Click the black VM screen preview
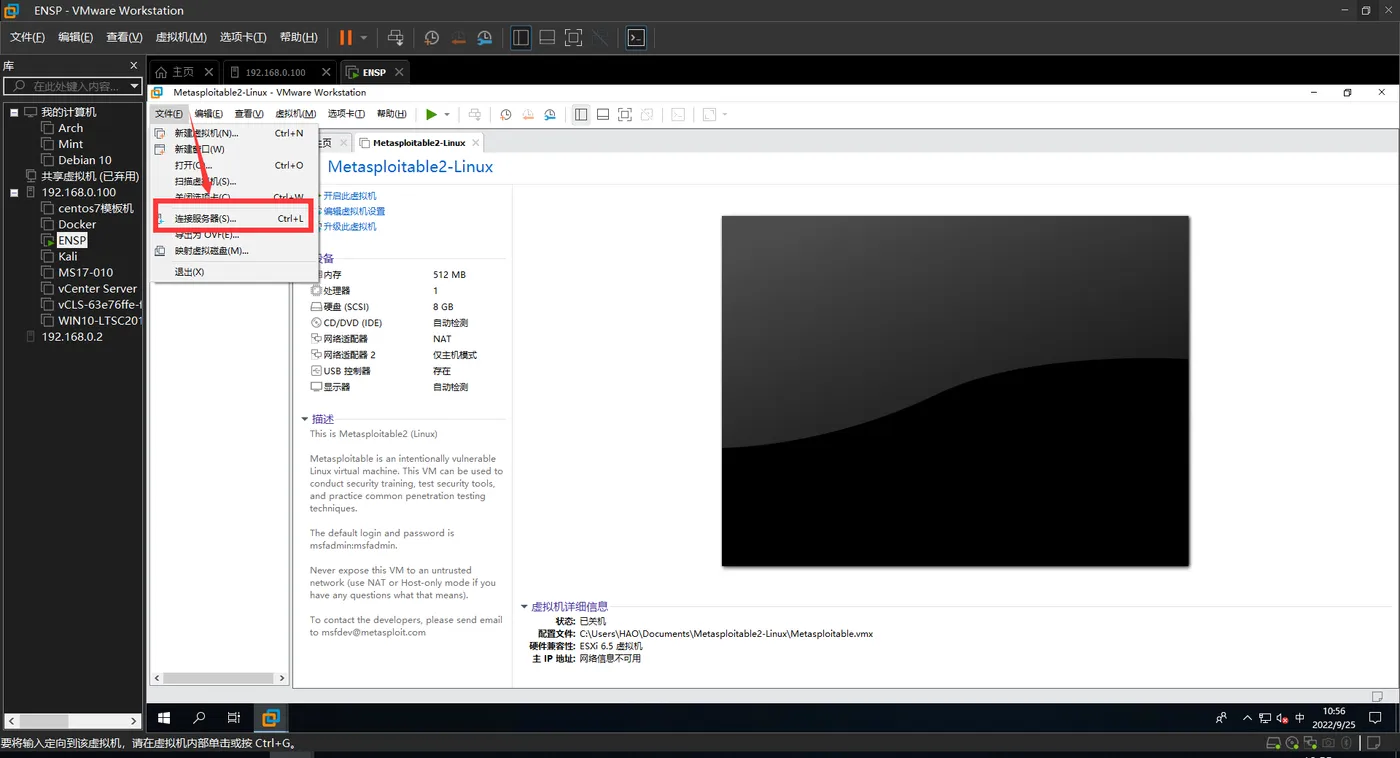 955,391
